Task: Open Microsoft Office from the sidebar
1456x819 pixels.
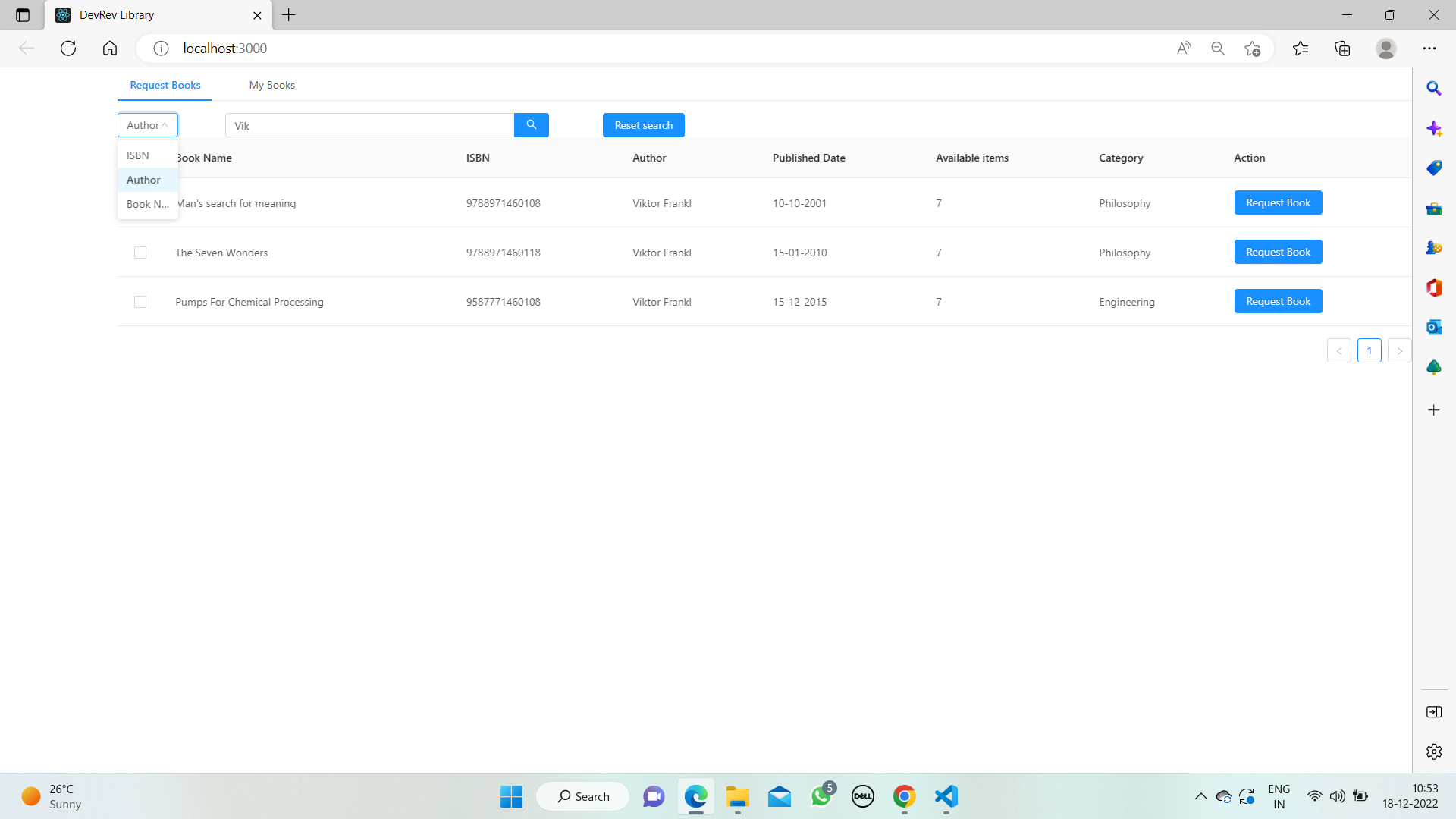Action: pyautogui.click(x=1434, y=287)
